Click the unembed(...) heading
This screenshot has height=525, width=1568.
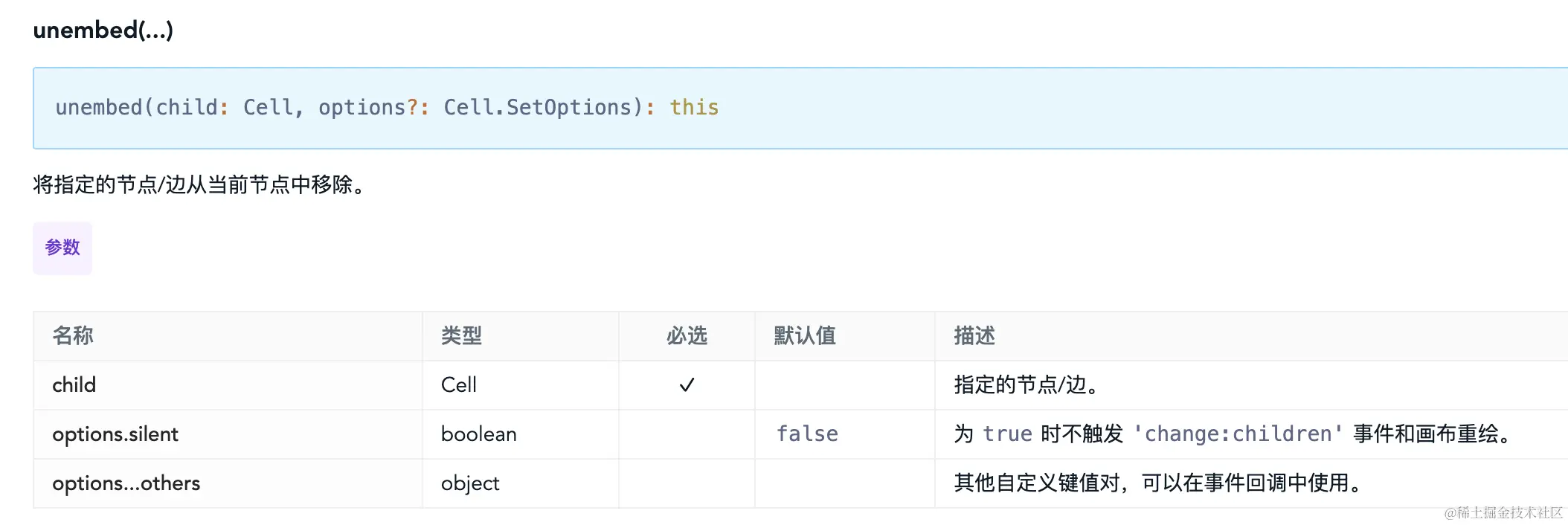coord(103,30)
